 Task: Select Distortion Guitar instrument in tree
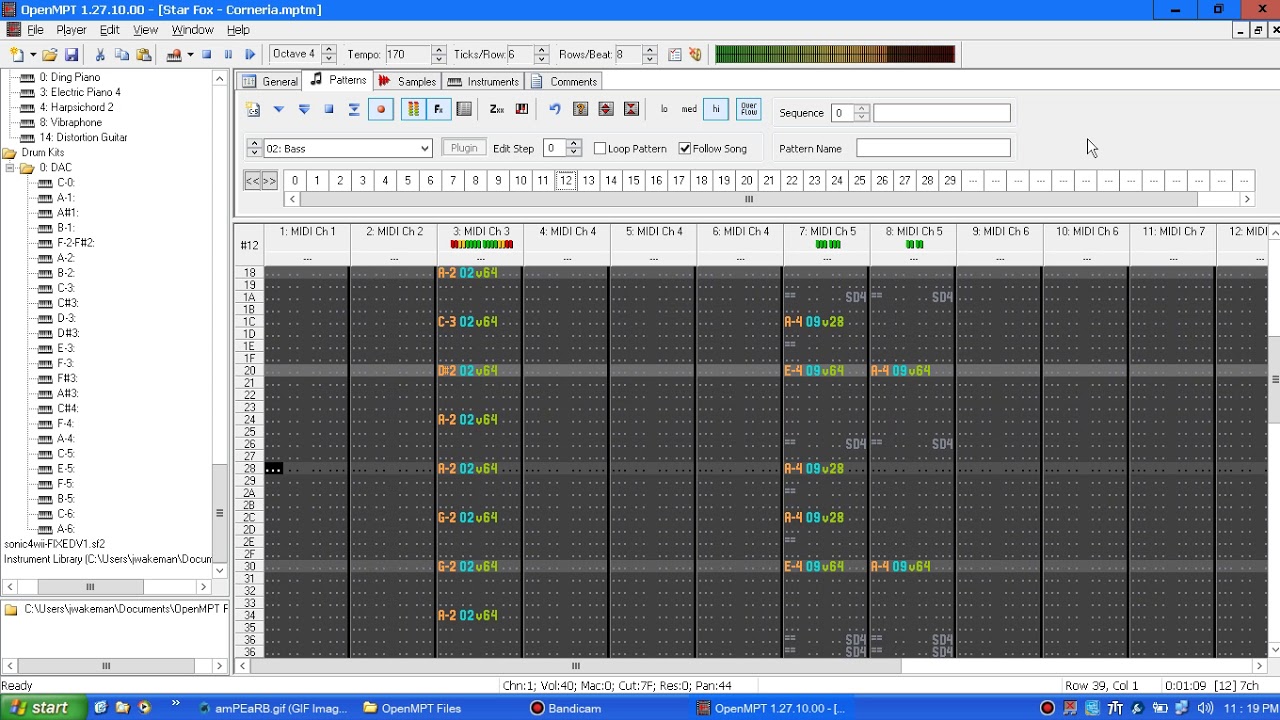coord(83,138)
